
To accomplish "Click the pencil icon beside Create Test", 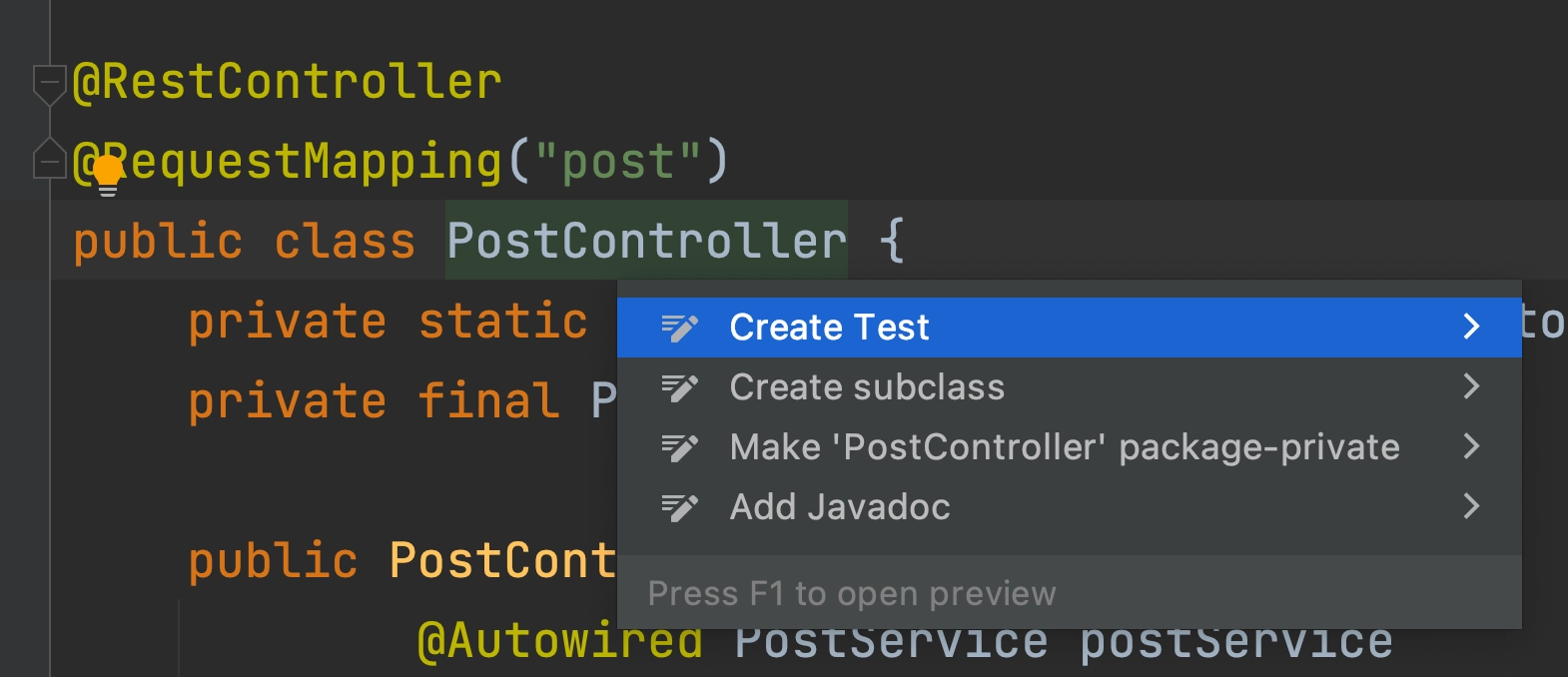I will [679, 328].
